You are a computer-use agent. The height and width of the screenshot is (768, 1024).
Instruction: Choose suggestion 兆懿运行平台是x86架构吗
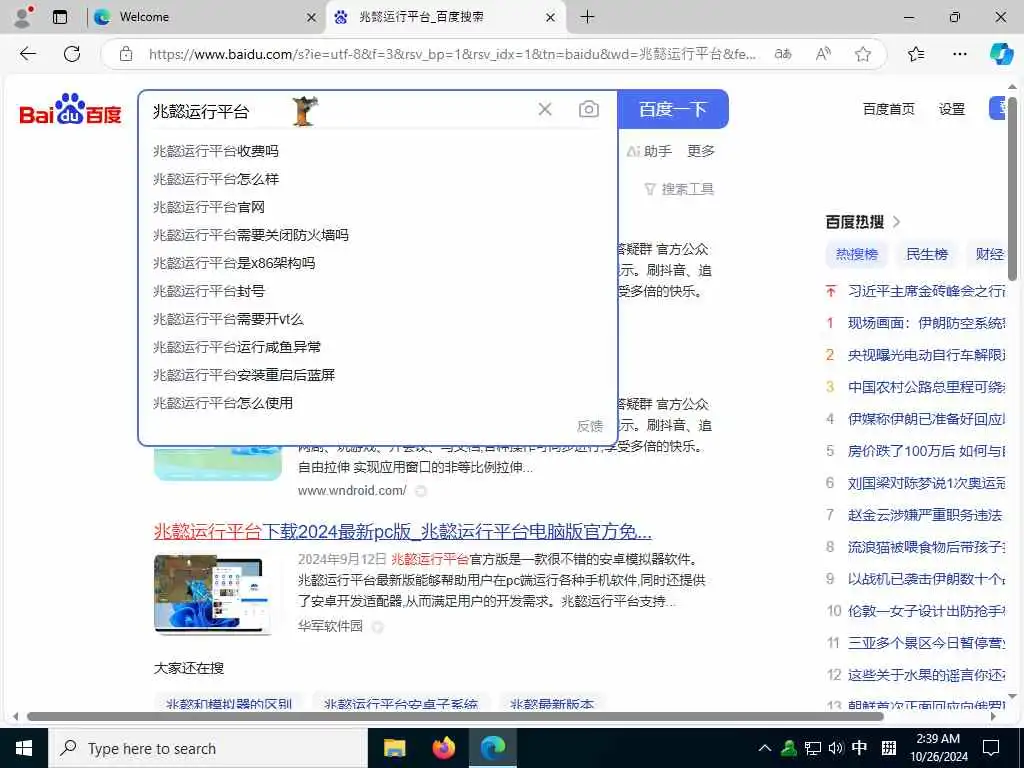(x=378, y=263)
